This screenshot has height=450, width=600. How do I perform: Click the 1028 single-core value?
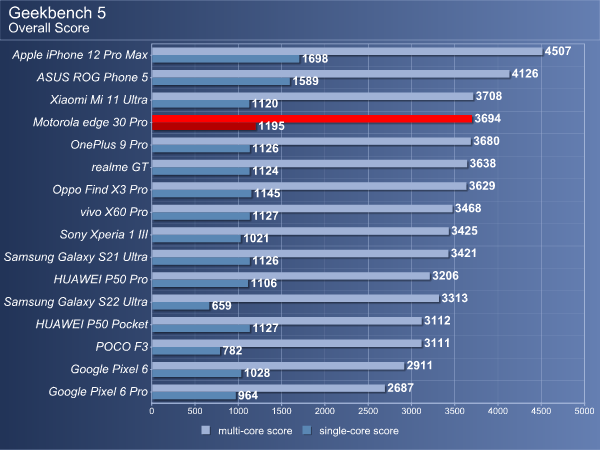[257, 373]
